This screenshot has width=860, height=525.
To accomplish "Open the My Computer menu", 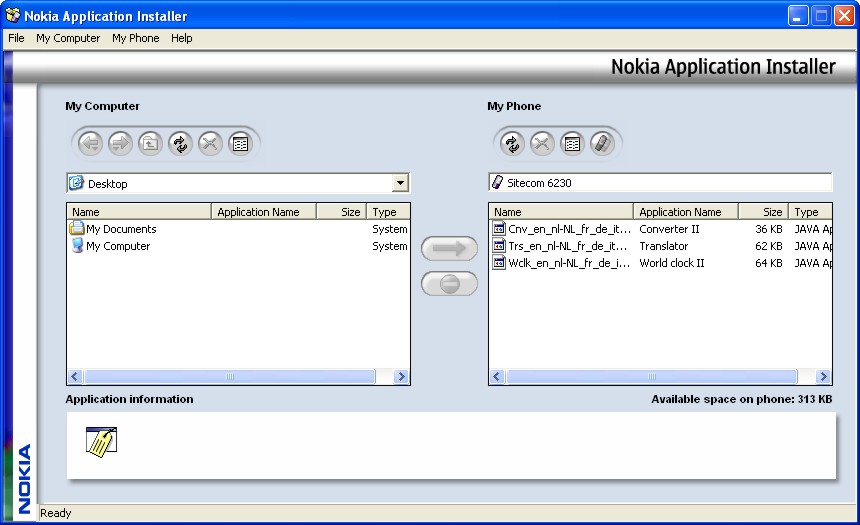I will (68, 38).
